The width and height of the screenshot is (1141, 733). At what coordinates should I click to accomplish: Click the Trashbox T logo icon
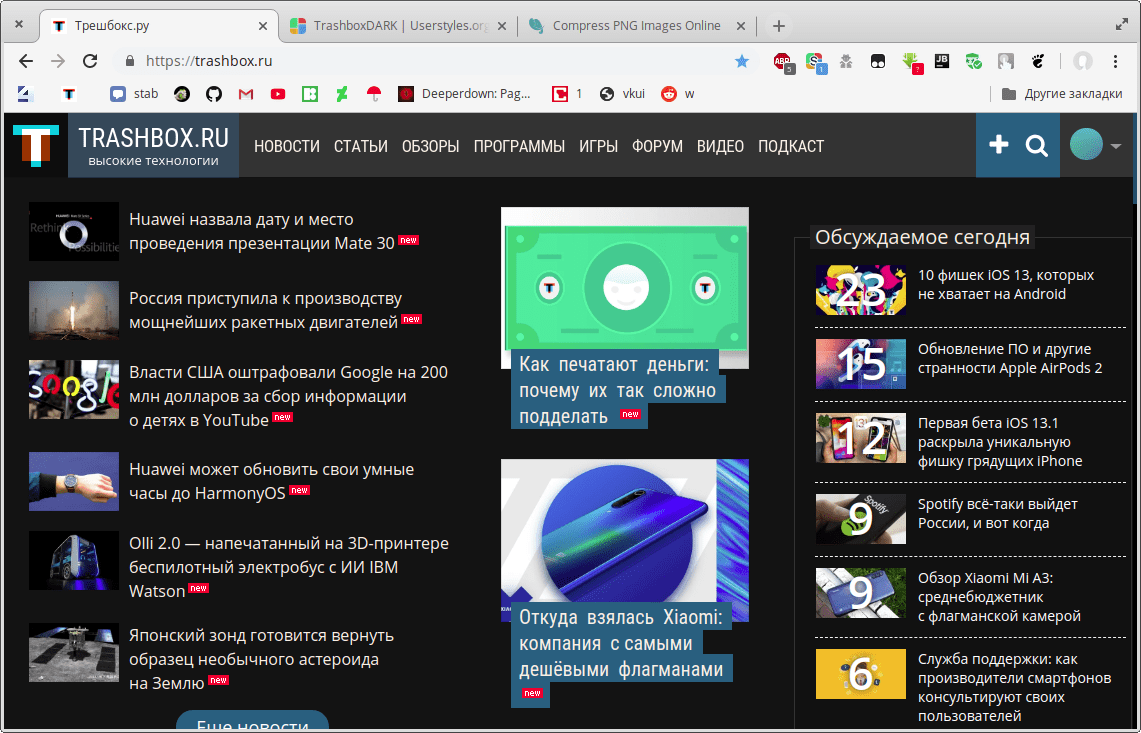pos(34,146)
